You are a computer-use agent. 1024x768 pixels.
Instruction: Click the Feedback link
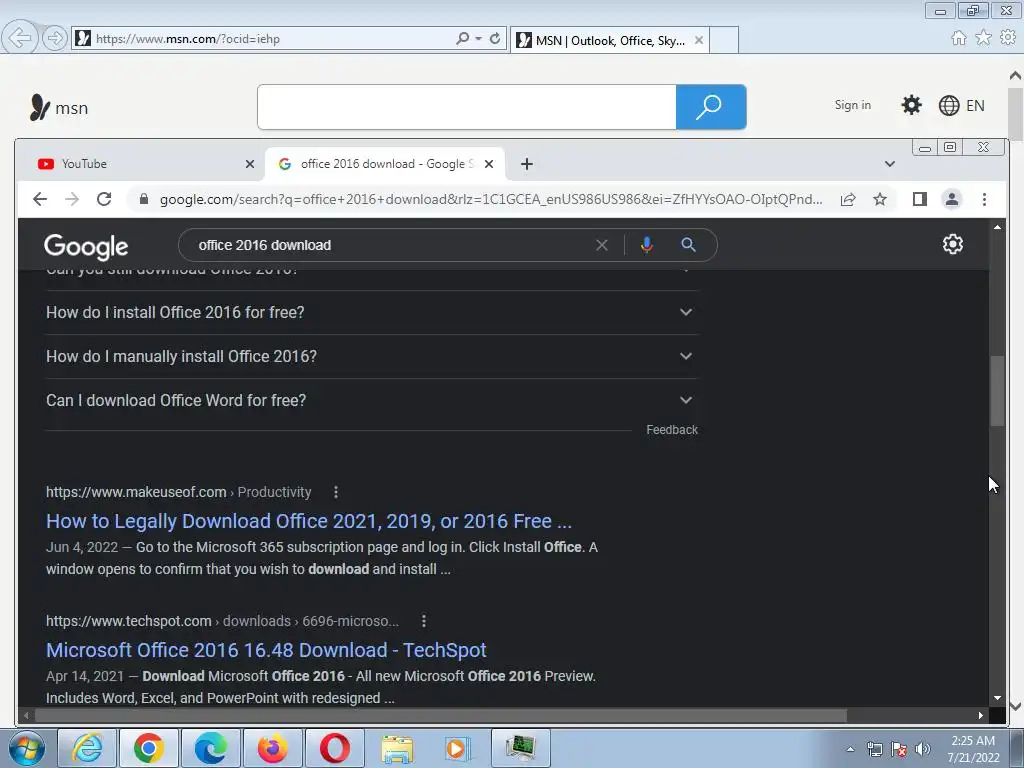(x=671, y=430)
